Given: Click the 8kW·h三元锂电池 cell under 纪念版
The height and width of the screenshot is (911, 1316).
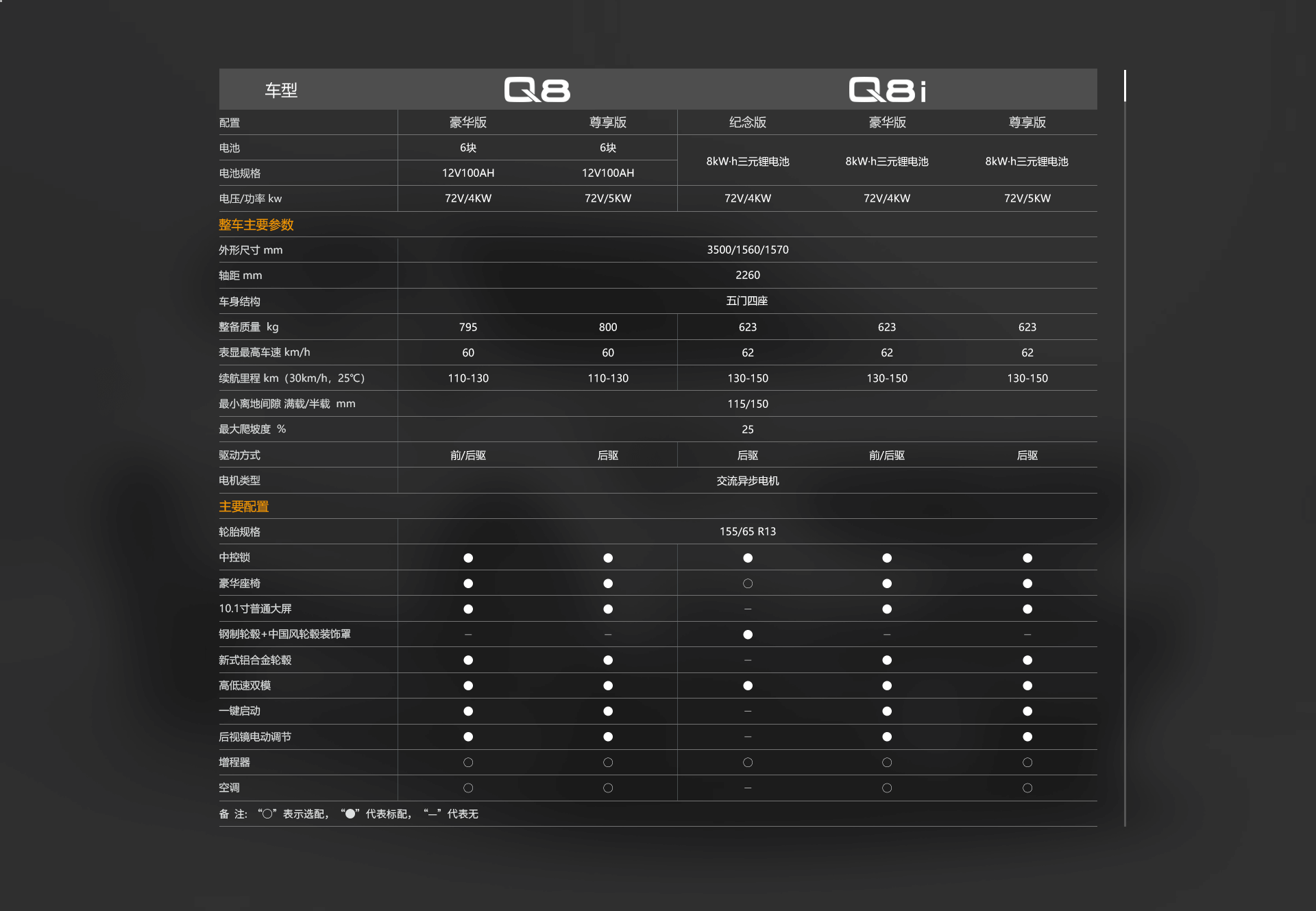Looking at the screenshot, I should point(748,161).
